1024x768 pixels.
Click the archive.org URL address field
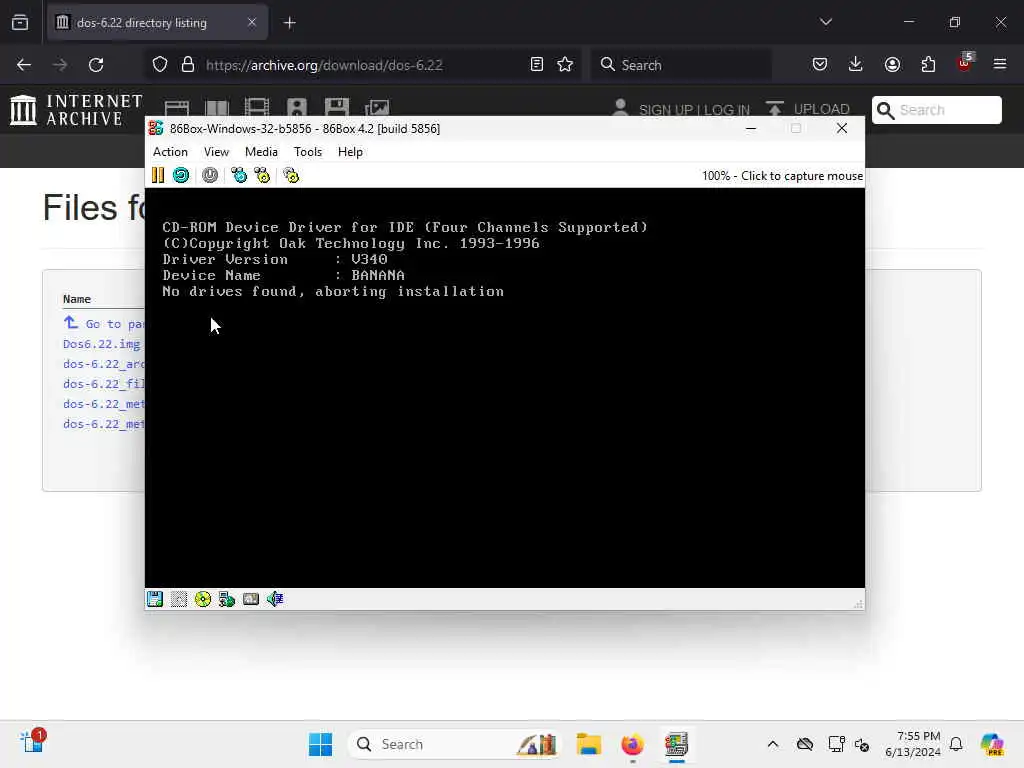click(x=325, y=65)
